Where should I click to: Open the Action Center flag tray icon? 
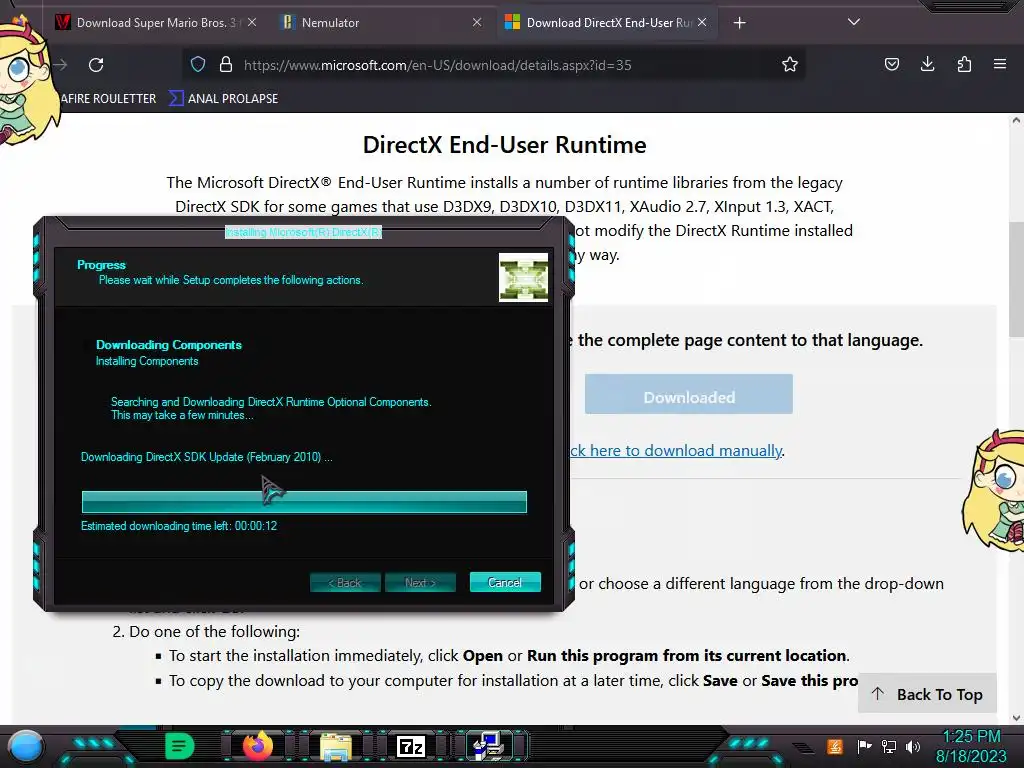864,746
